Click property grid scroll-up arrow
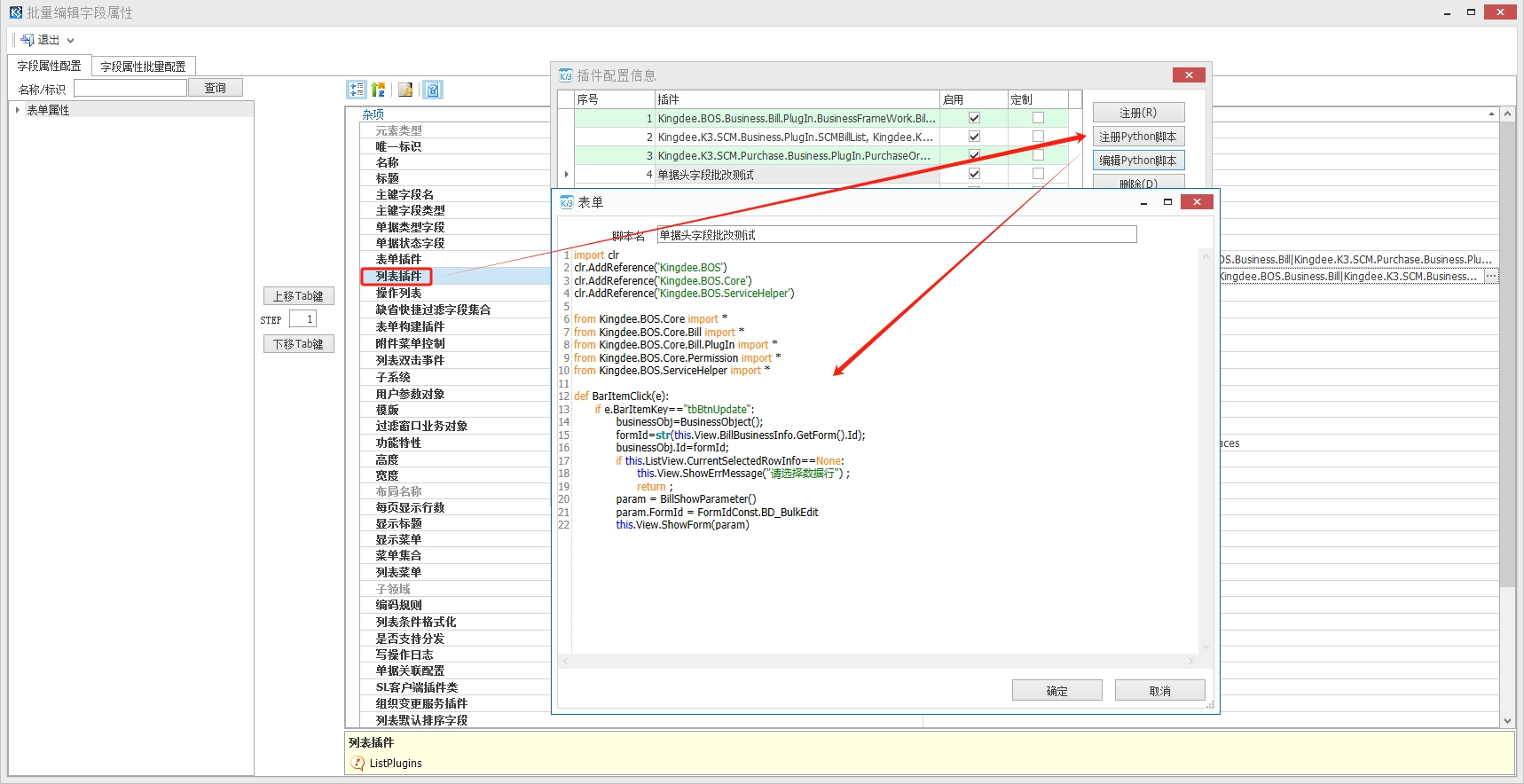Screen dimensions: 1524x784 1507,114
